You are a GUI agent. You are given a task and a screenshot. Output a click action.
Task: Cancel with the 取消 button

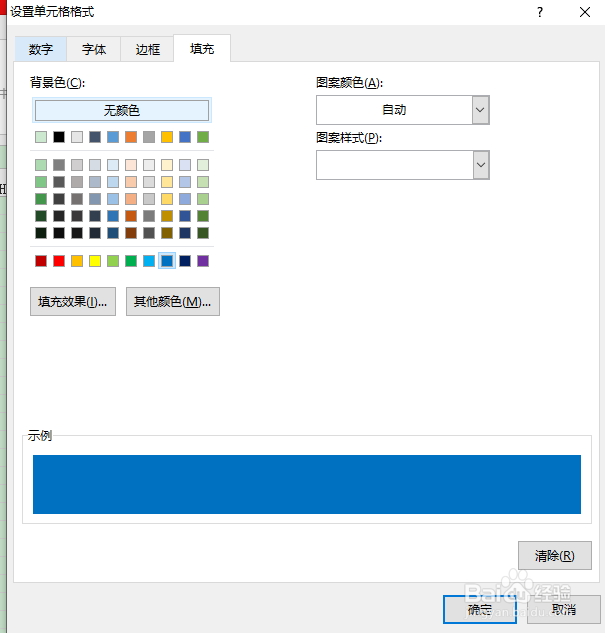pyautogui.click(x=563, y=609)
